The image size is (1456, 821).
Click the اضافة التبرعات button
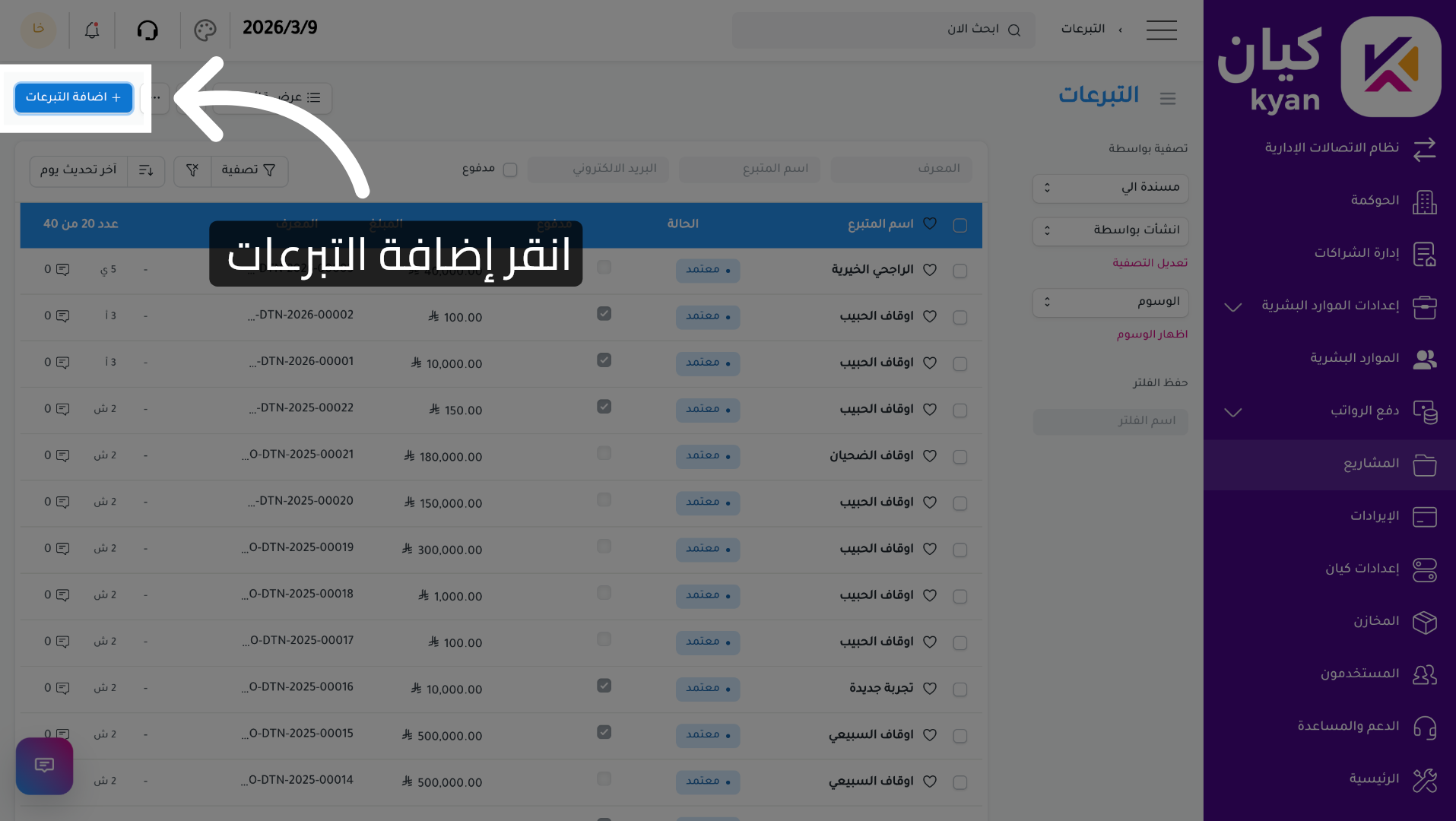pos(73,98)
